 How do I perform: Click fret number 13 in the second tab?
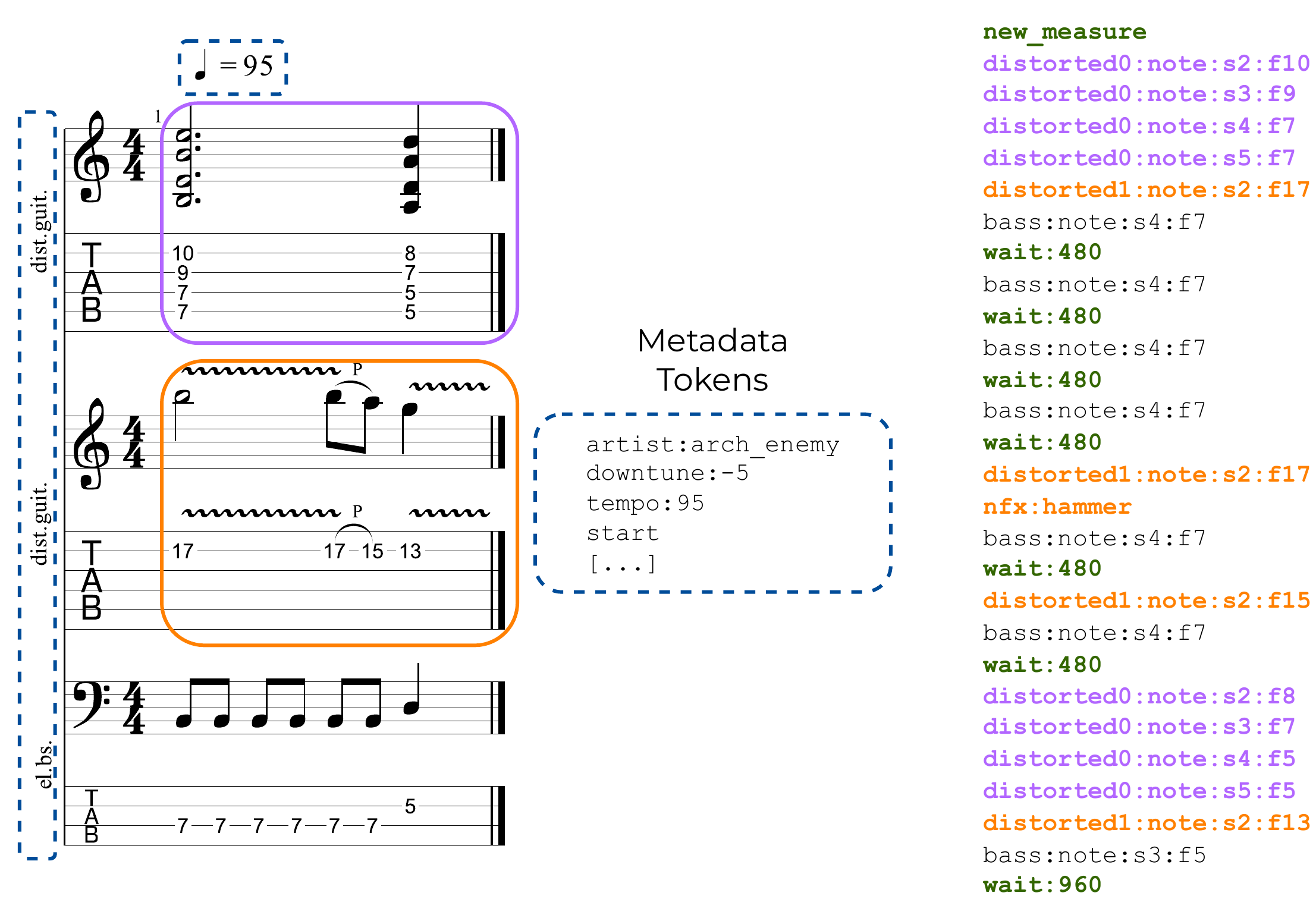[410, 551]
